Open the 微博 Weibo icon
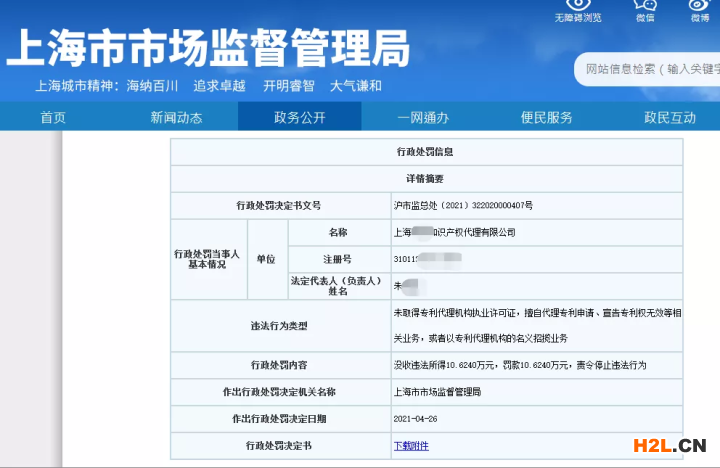The image size is (720, 468). [x=700, y=10]
